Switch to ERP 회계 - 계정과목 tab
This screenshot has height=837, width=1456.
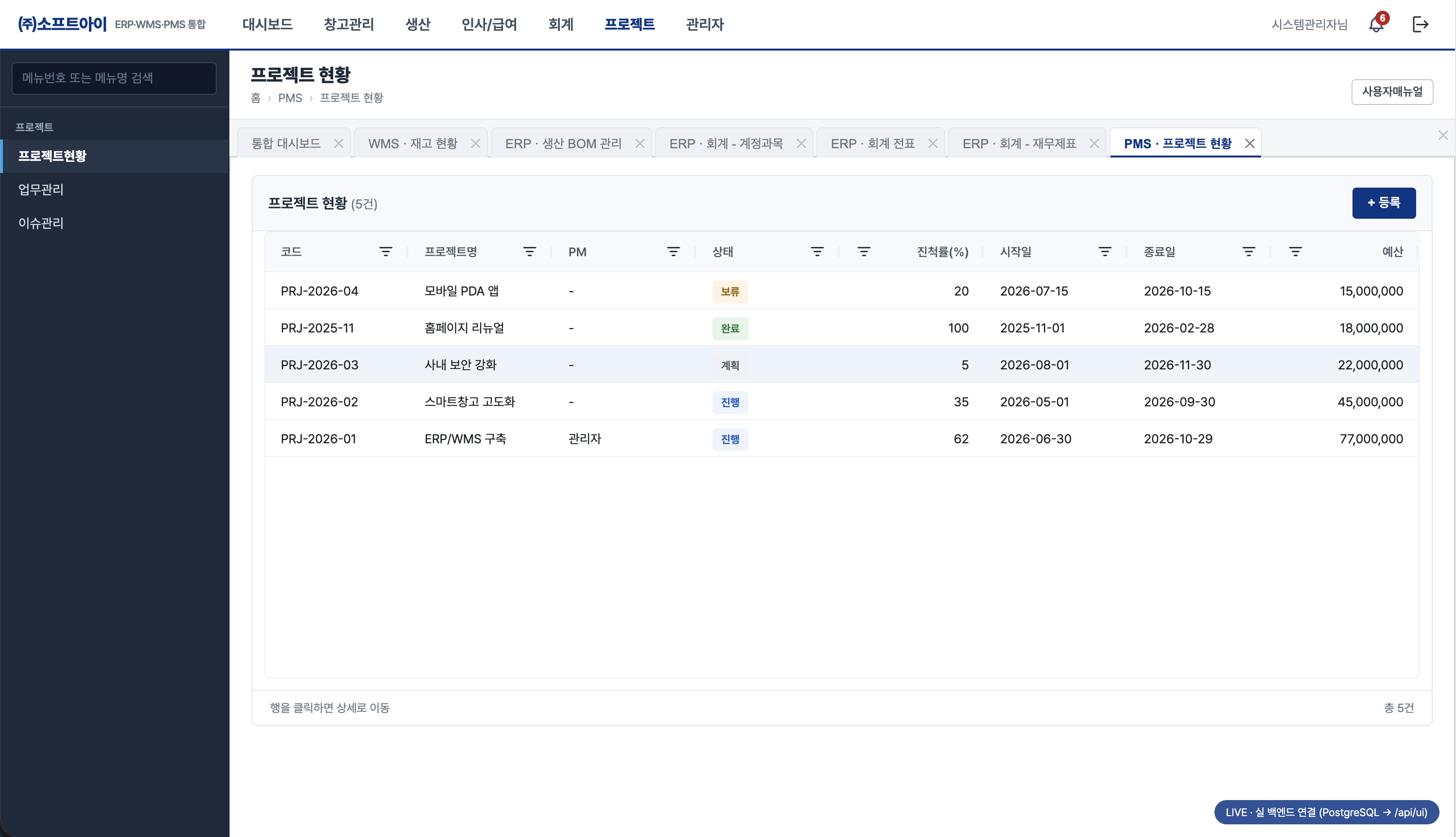click(x=726, y=144)
